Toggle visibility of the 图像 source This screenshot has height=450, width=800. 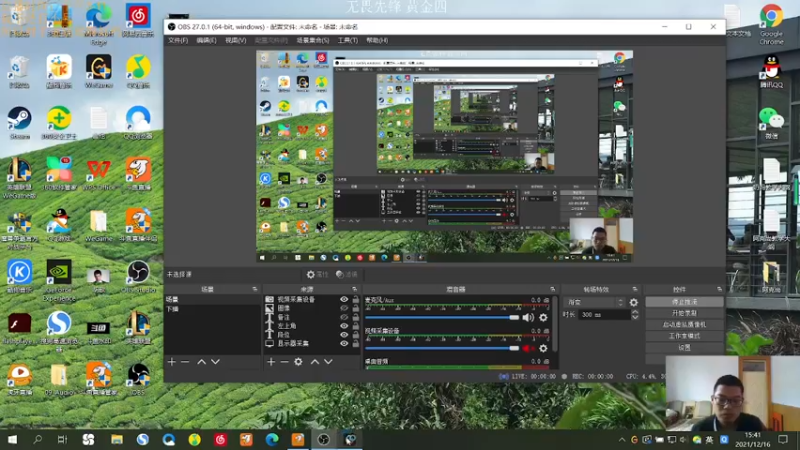[344, 308]
